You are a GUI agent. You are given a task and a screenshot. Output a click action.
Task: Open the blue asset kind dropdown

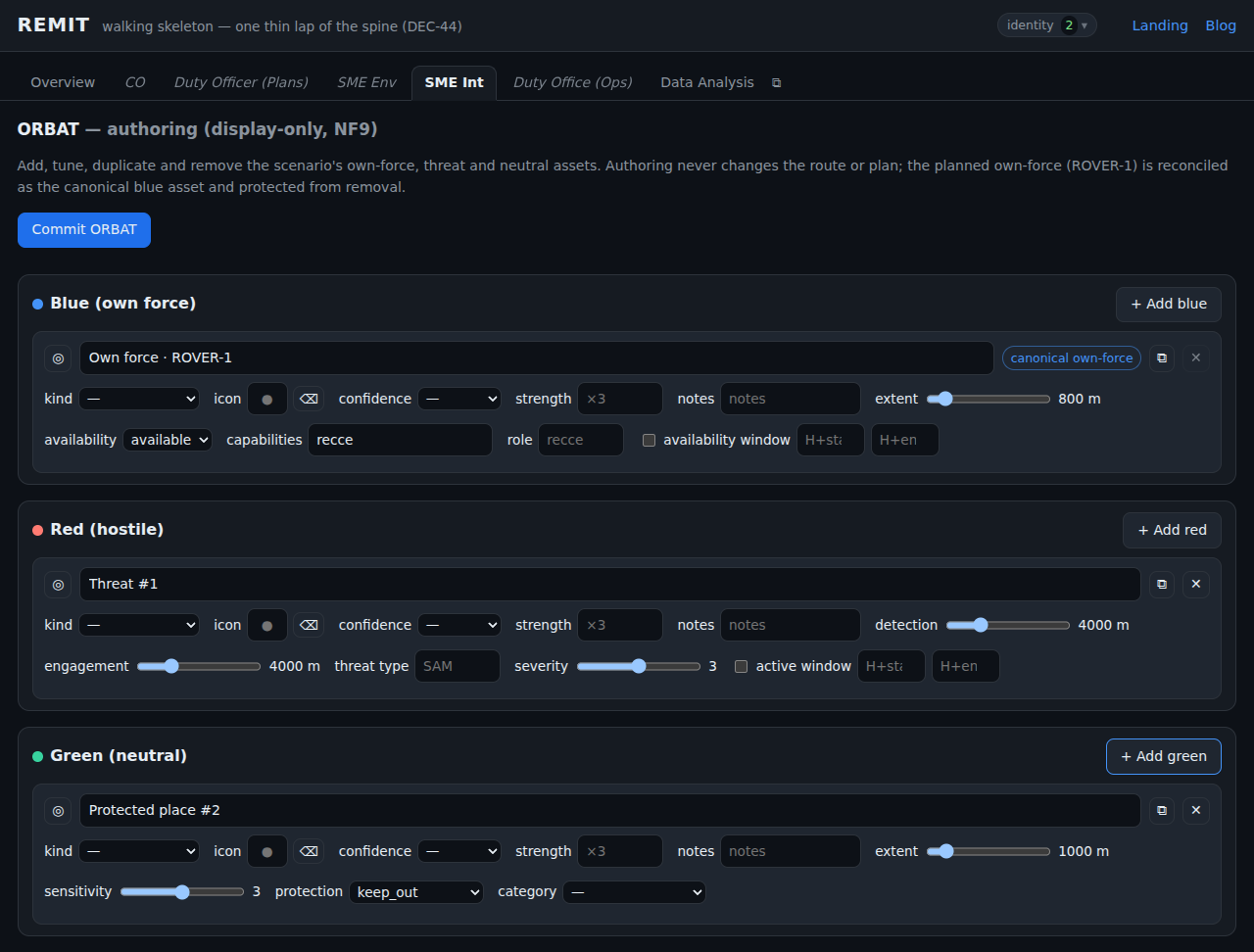coord(139,400)
